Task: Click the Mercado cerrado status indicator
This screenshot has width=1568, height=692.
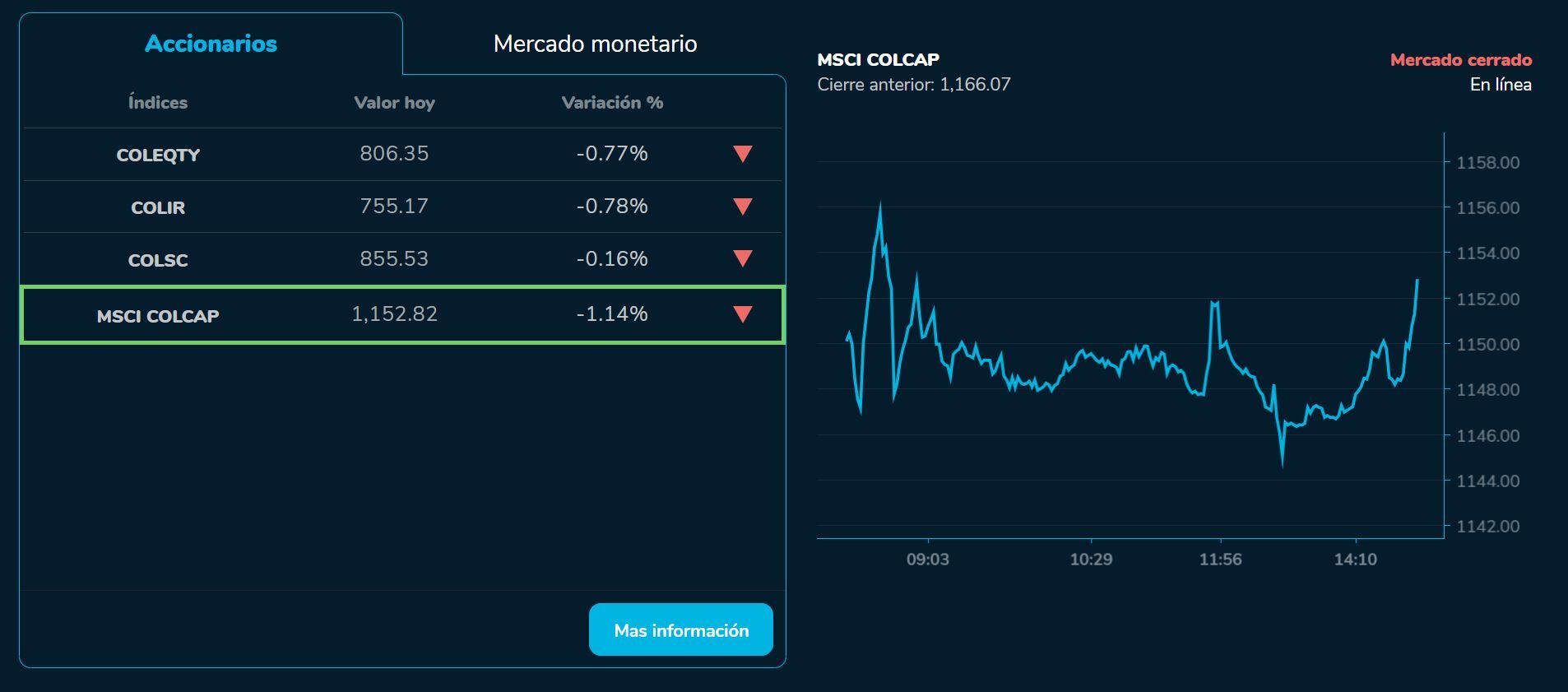Action: [1460, 59]
